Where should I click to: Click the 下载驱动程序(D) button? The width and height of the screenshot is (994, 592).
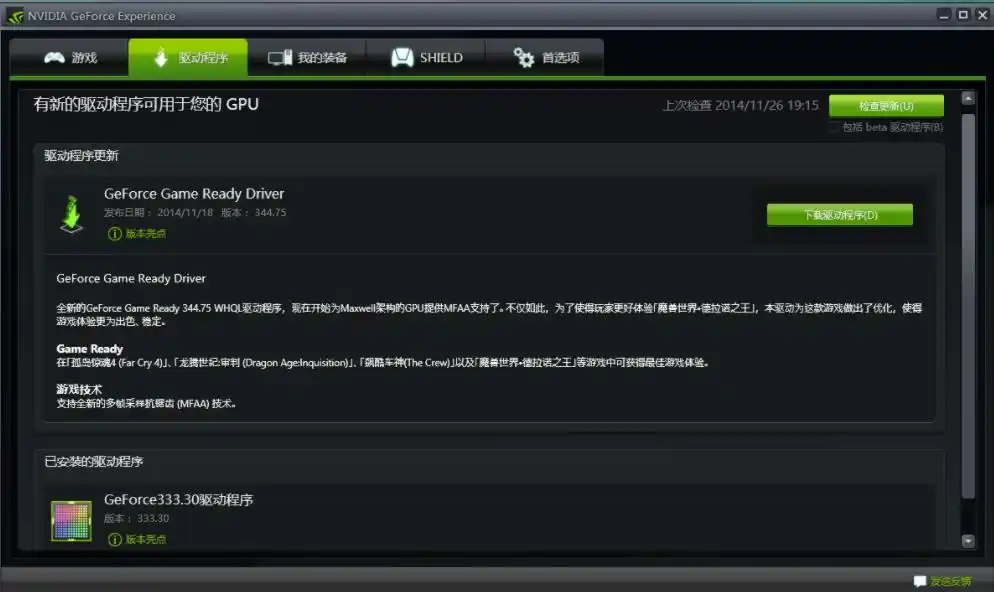[840, 215]
